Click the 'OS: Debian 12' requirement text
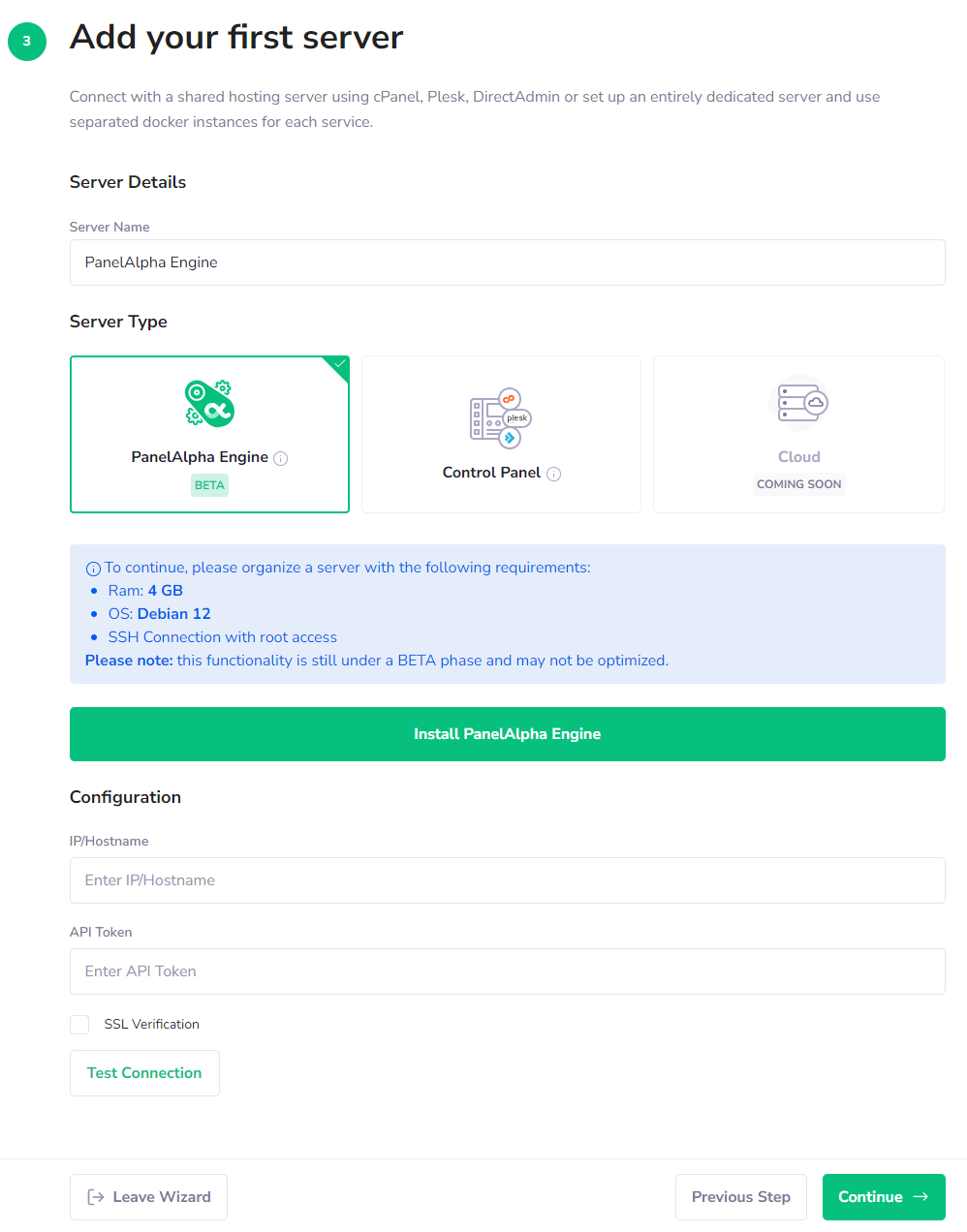This screenshot has height=1232, width=967. (x=160, y=614)
